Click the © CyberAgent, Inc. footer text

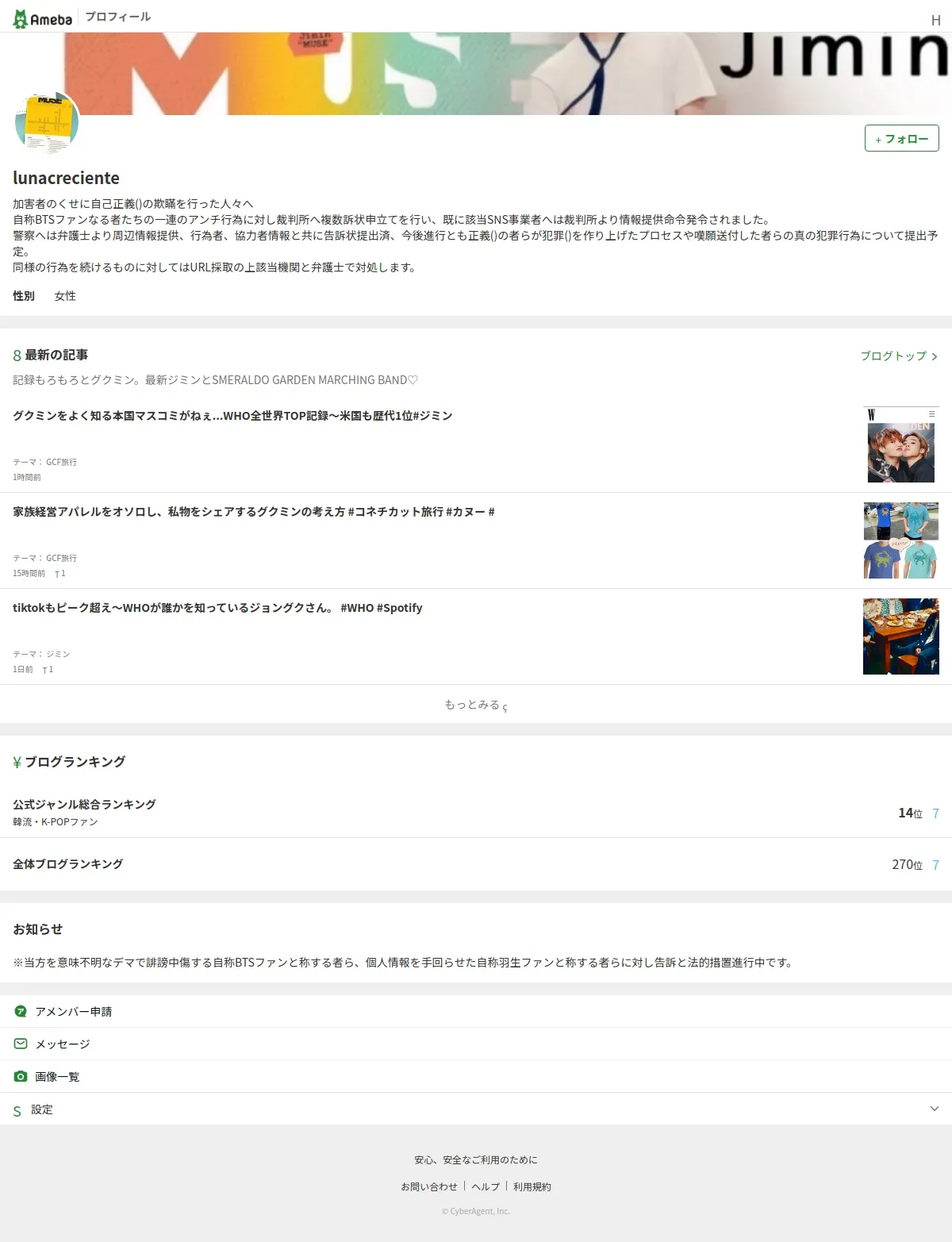pos(476,1211)
